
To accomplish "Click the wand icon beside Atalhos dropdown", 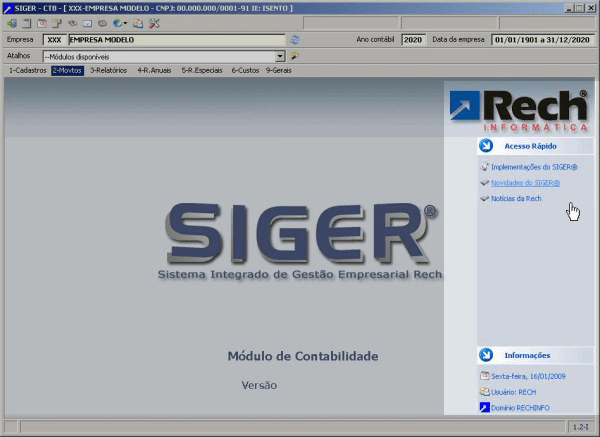I will click(294, 56).
